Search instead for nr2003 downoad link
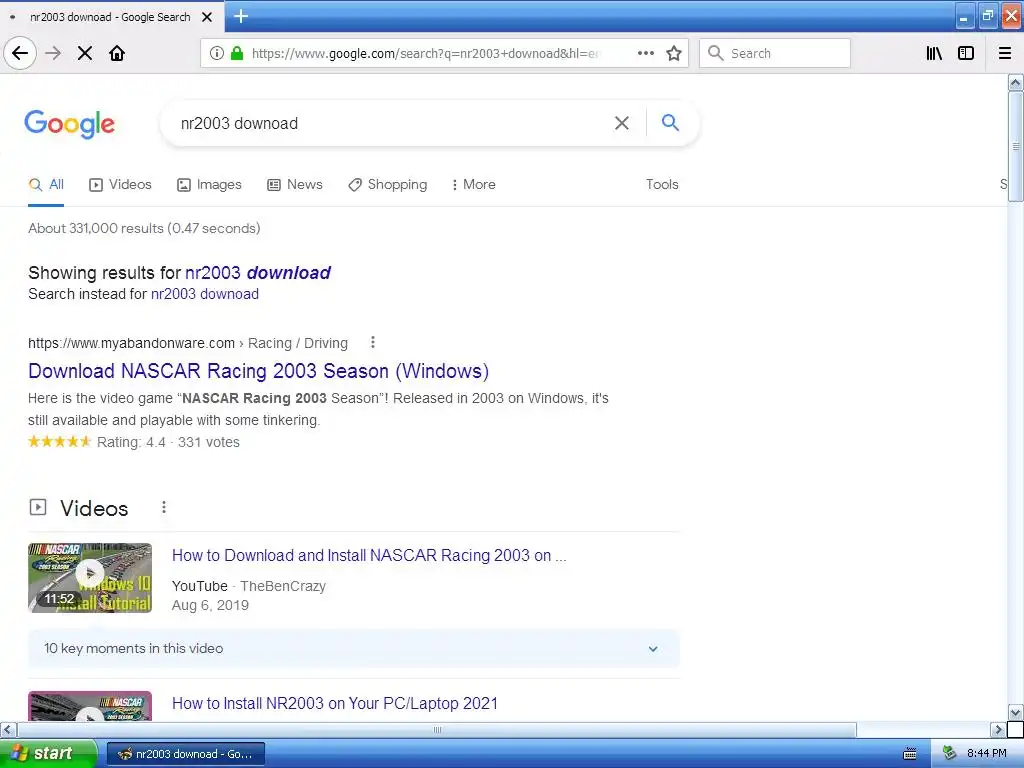The width and height of the screenshot is (1024, 768). coord(205,294)
